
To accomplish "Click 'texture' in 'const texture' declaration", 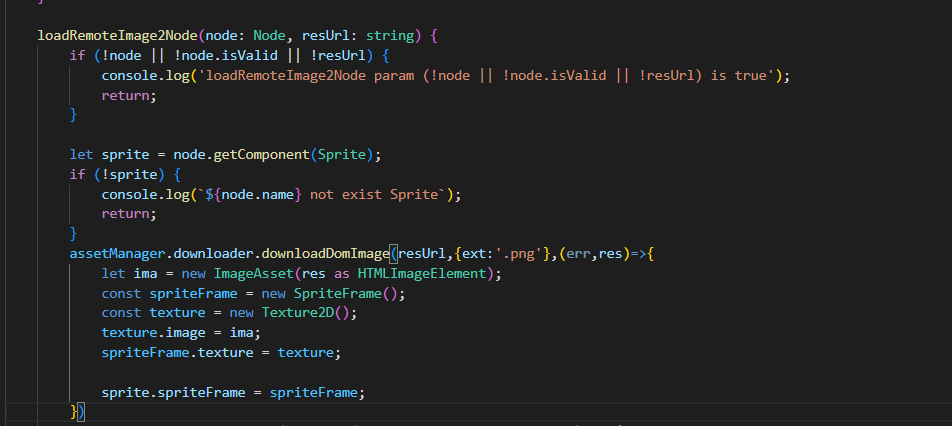I will point(178,313).
